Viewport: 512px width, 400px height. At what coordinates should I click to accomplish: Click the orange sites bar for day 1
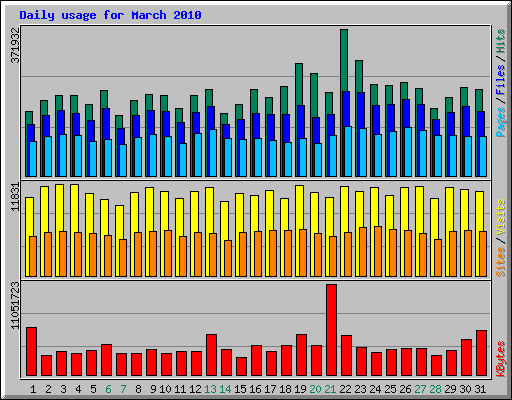pyautogui.click(x=33, y=256)
